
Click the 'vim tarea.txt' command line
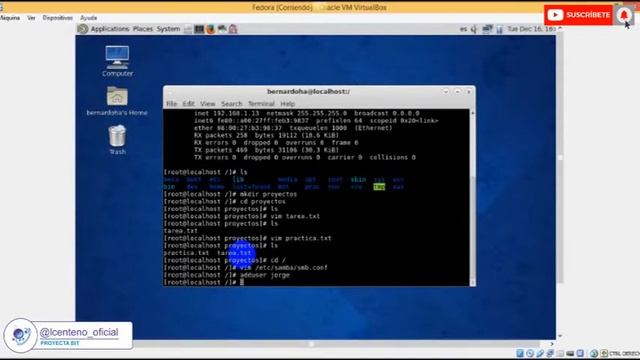coord(242,216)
